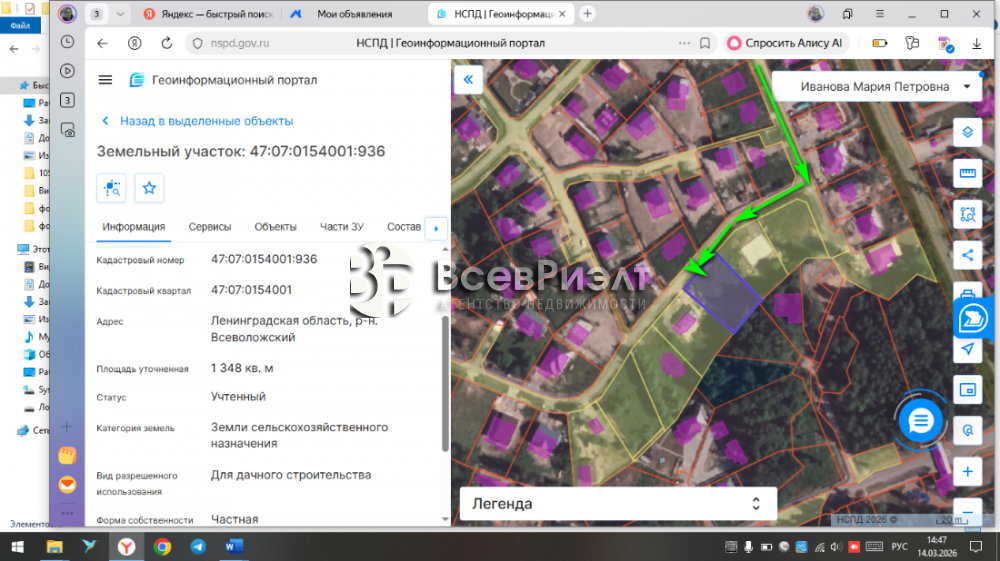The height and width of the screenshot is (561, 1000).
Task: Switch to the Сервисы tab
Action: [x=210, y=227]
